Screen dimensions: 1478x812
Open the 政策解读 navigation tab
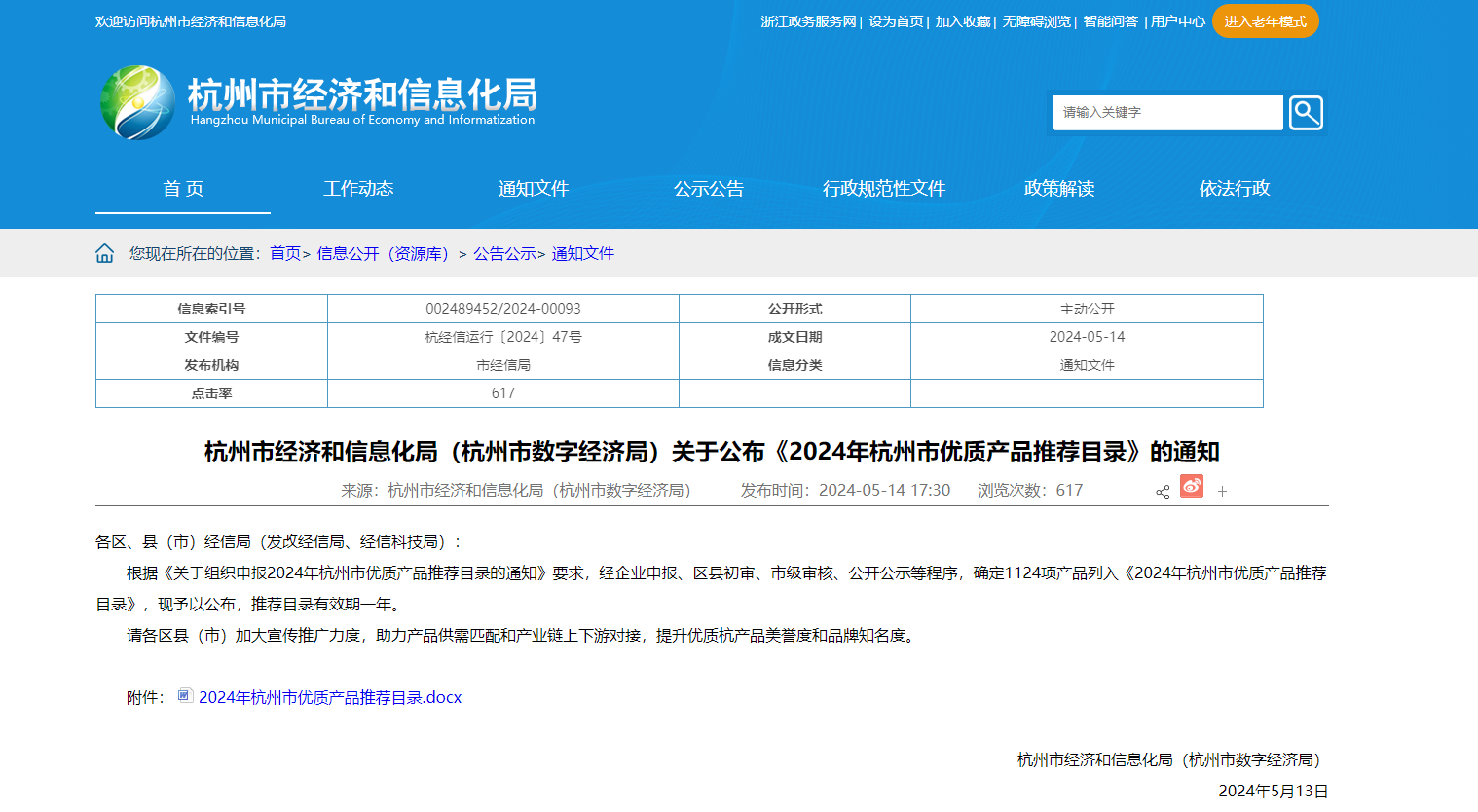click(x=1059, y=189)
